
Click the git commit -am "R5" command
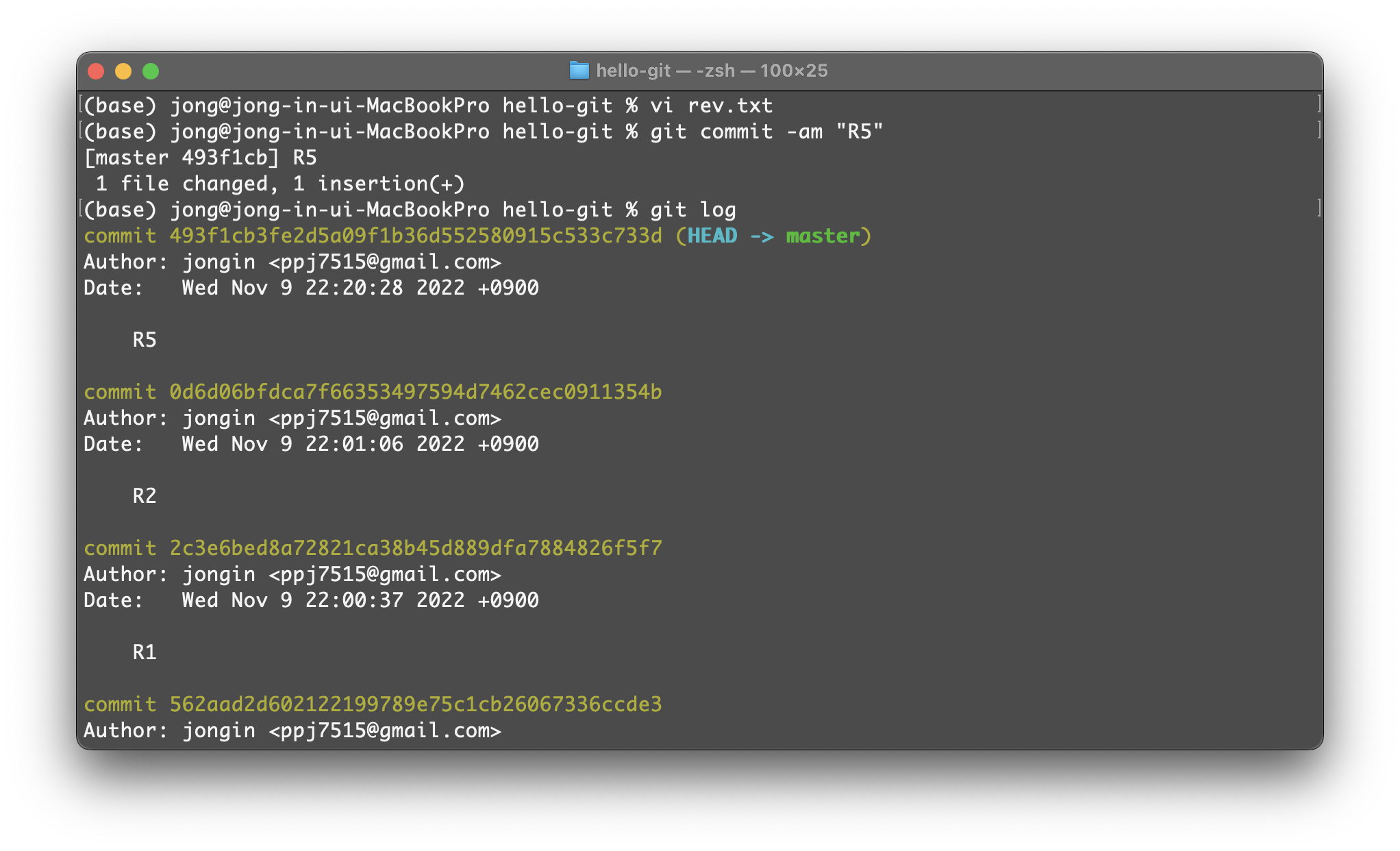tap(766, 132)
